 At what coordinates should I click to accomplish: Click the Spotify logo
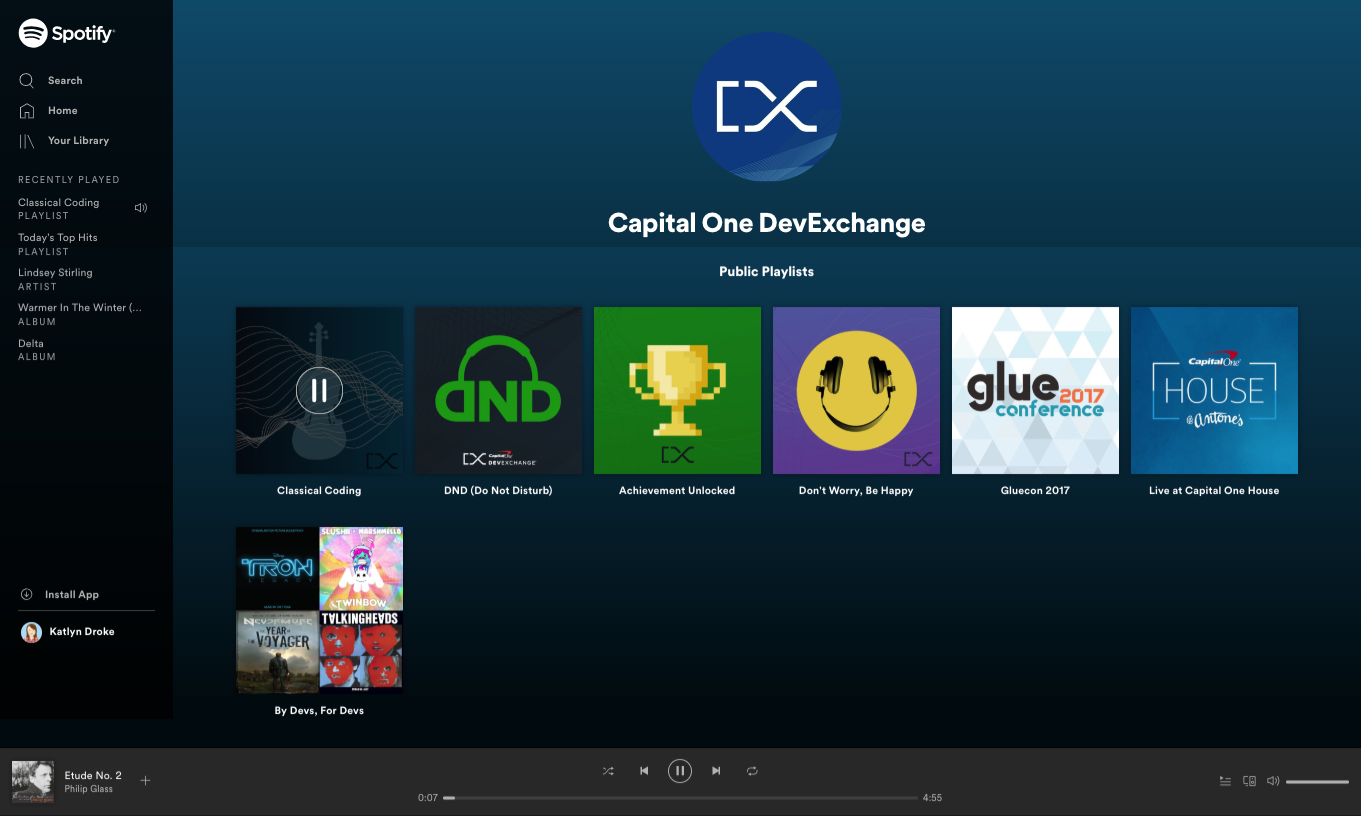(67, 33)
